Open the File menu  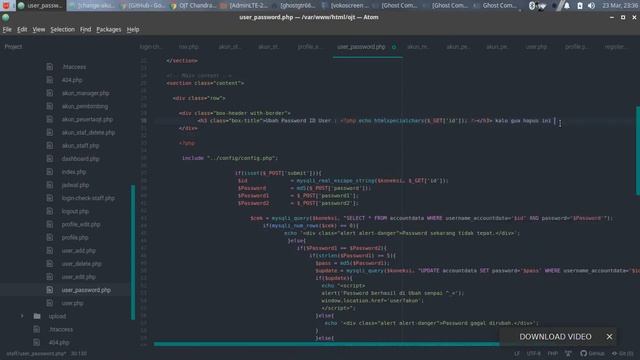[7, 29]
